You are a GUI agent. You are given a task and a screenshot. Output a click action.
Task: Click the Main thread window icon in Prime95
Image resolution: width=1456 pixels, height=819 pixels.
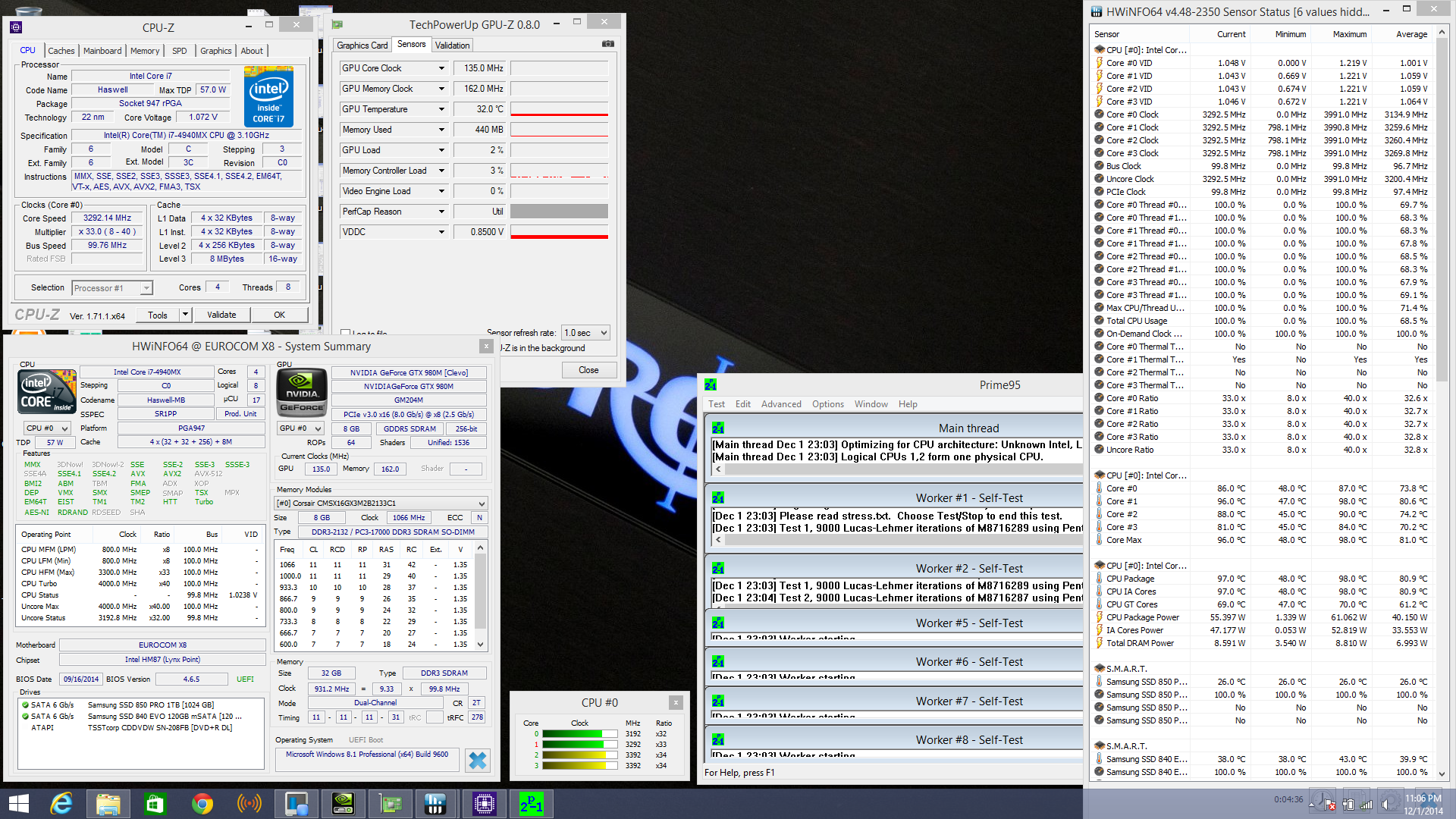tap(718, 428)
